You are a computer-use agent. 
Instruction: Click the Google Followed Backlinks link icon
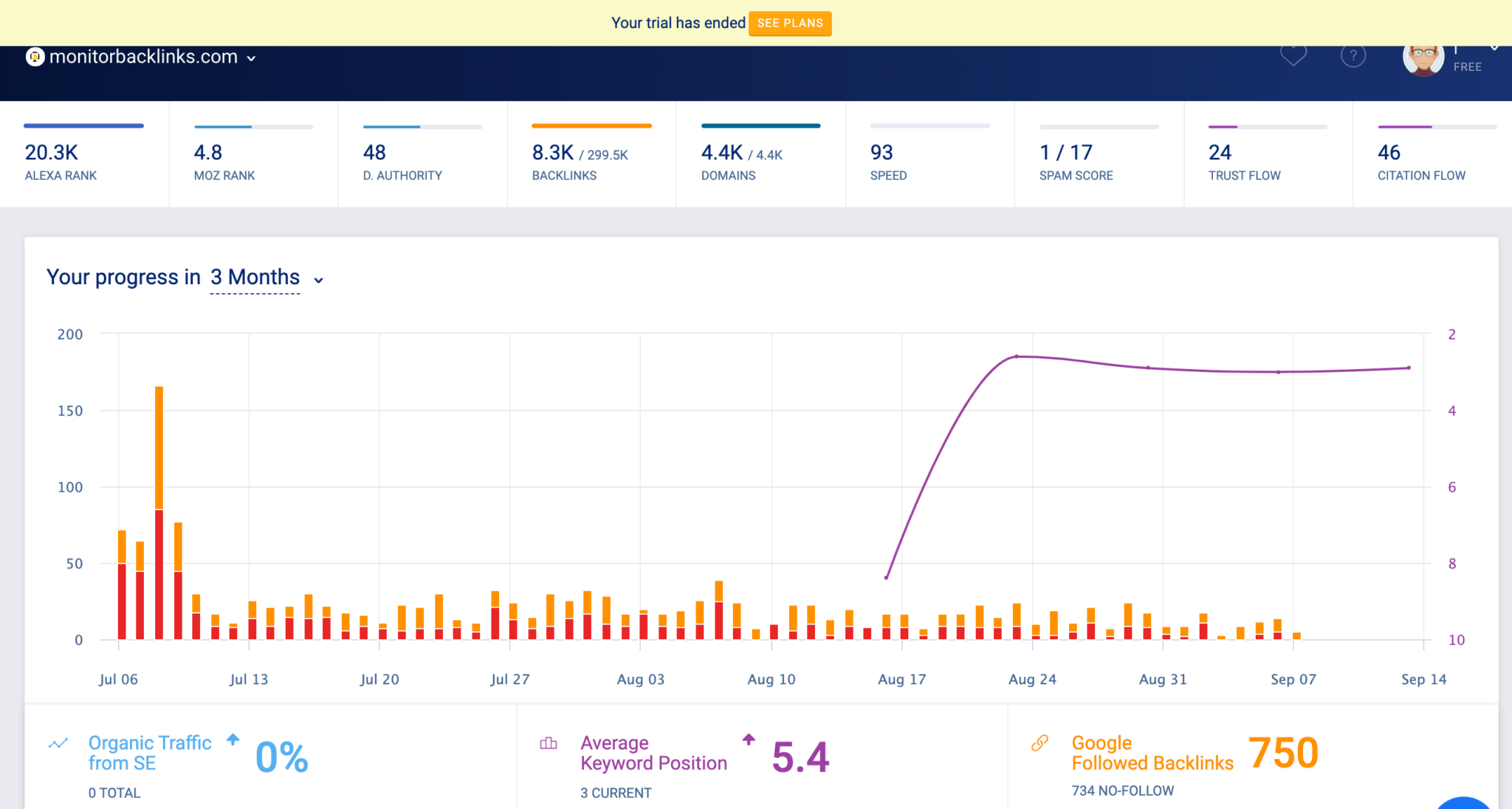(1039, 743)
